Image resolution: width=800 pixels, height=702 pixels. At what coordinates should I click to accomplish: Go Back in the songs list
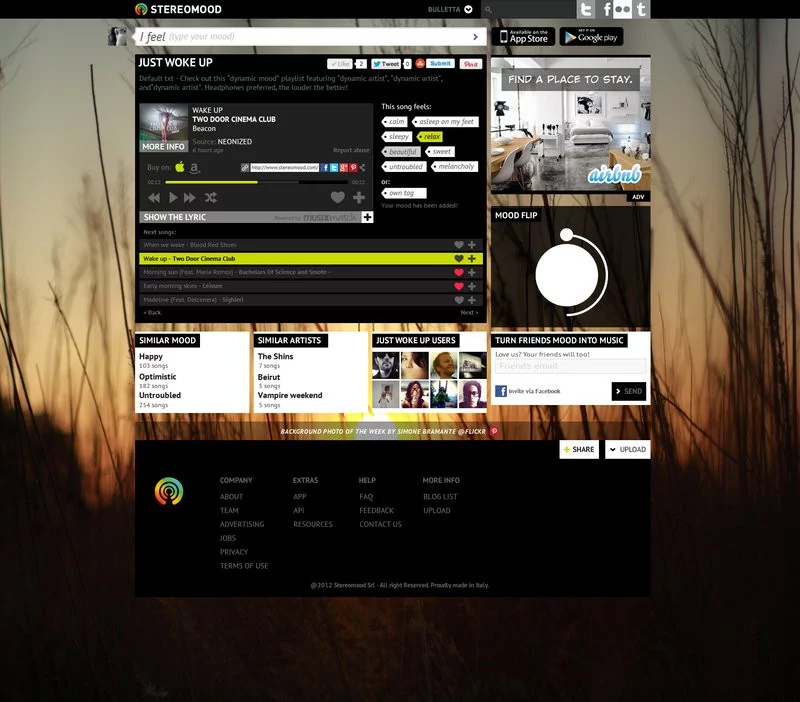click(x=152, y=313)
